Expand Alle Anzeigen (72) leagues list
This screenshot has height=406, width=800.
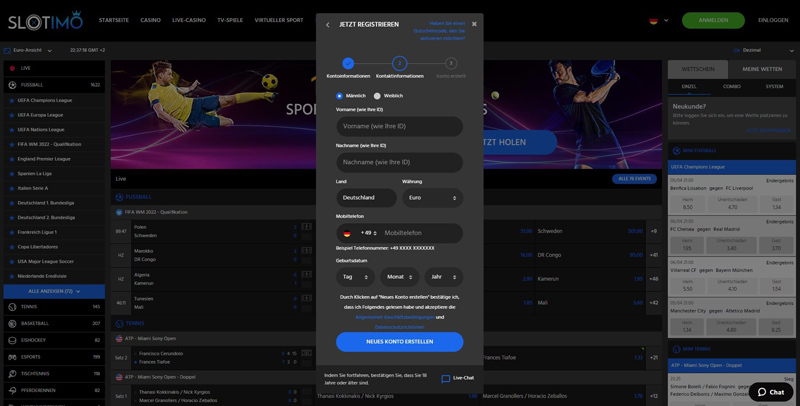tap(54, 291)
